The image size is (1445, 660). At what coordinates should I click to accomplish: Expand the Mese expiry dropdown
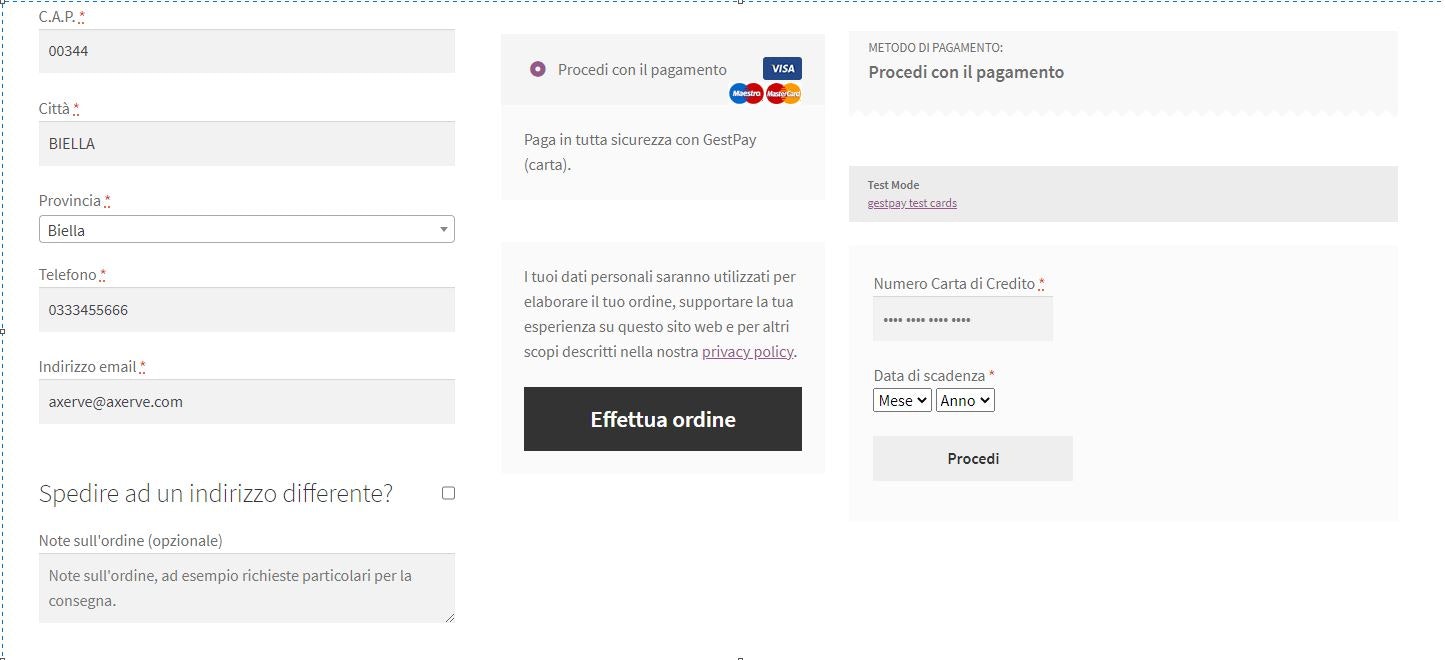[x=902, y=400]
